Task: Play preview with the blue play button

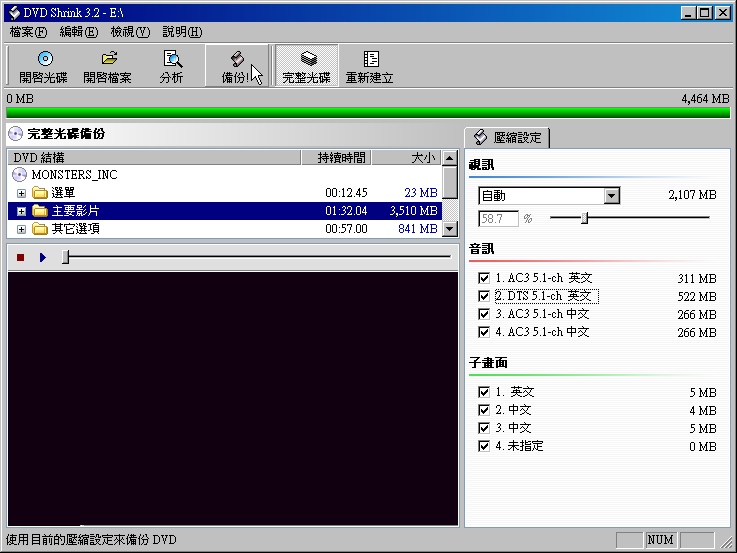Action: 43,257
